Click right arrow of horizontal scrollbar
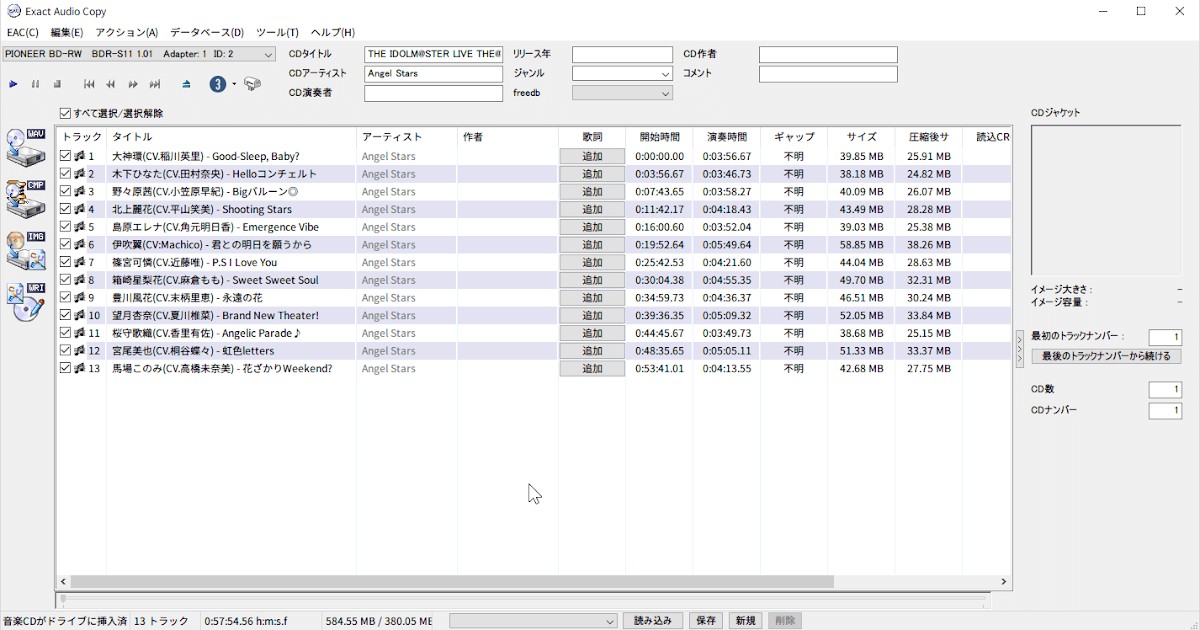Screen dimensions: 1200x630 point(1004,581)
